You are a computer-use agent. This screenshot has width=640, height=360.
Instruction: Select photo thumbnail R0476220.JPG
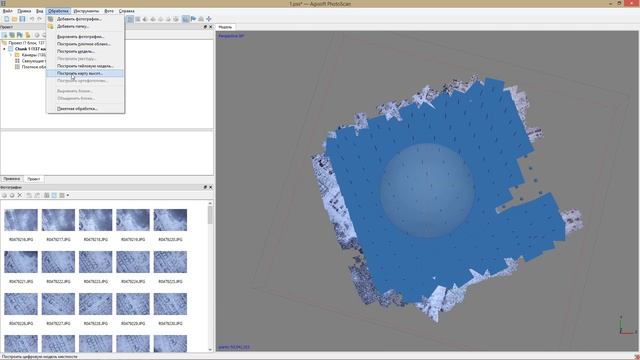click(170, 220)
